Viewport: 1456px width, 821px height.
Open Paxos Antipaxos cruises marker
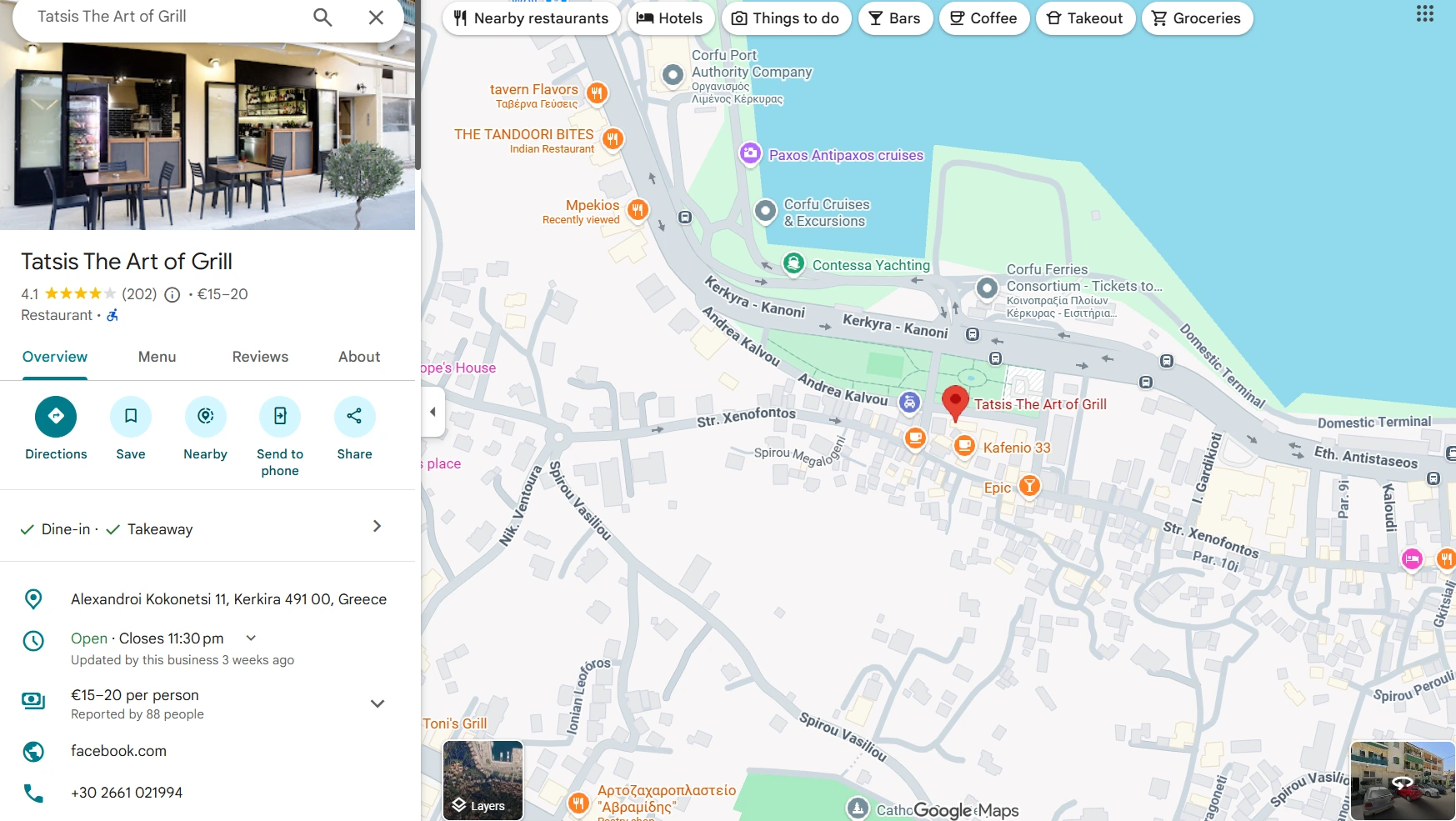750,153
